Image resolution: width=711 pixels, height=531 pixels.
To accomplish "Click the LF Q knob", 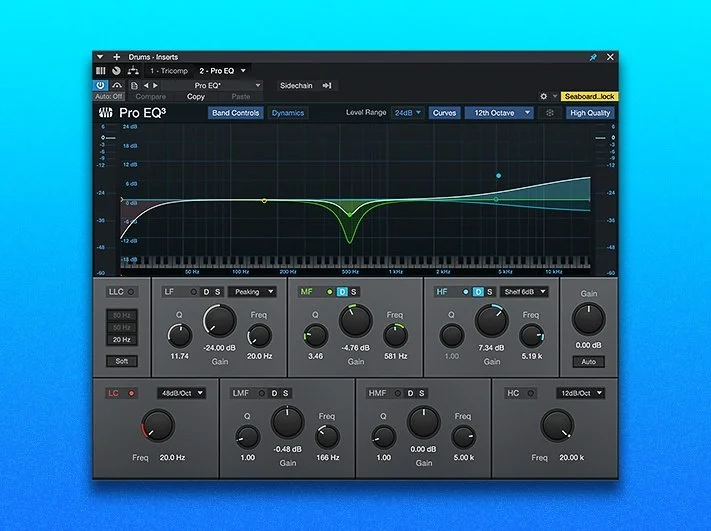I will (x=180, y=336).
